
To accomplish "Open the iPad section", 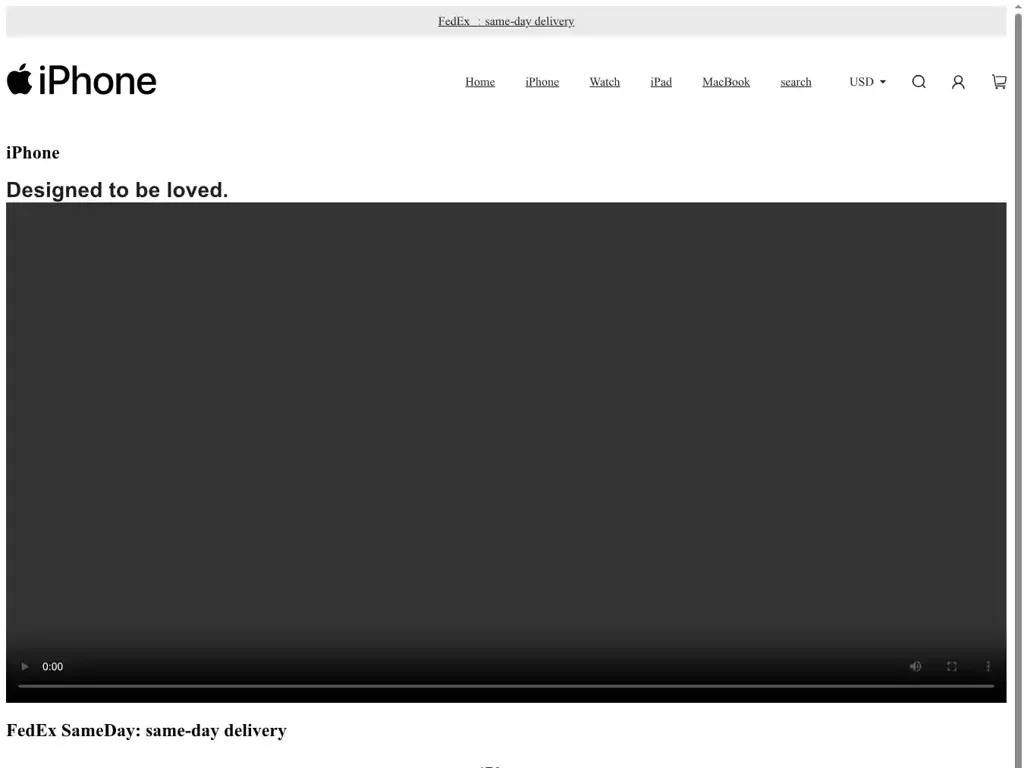I will (x=661, y=82).
